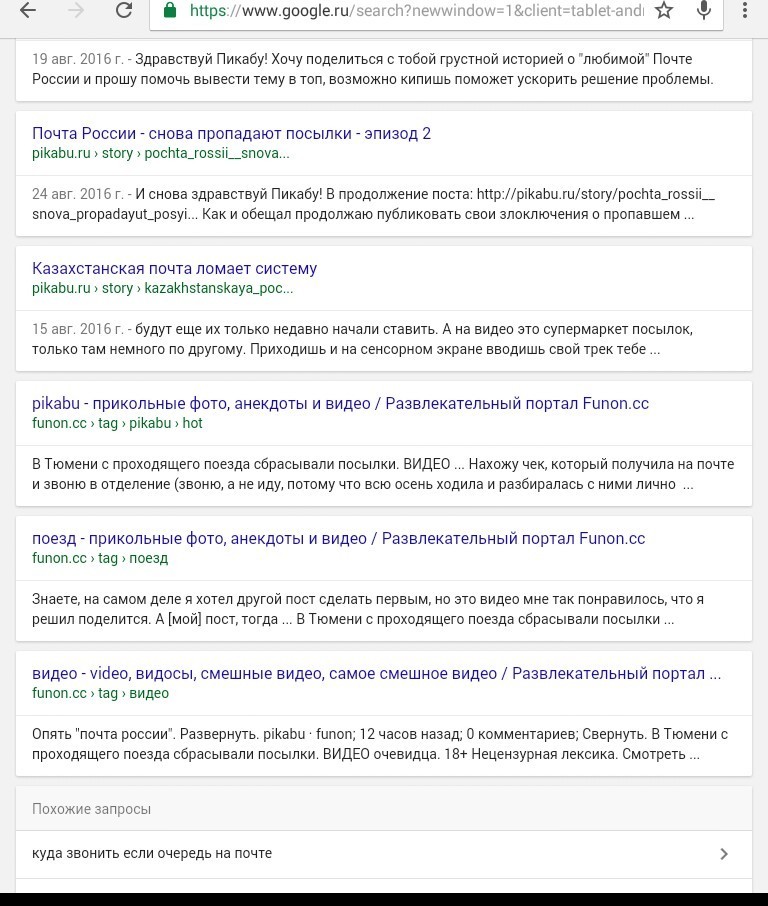This screenshot has height=906, width=768.
Task: Open the three-dot browser menu
Action: (x=745, y=10)
